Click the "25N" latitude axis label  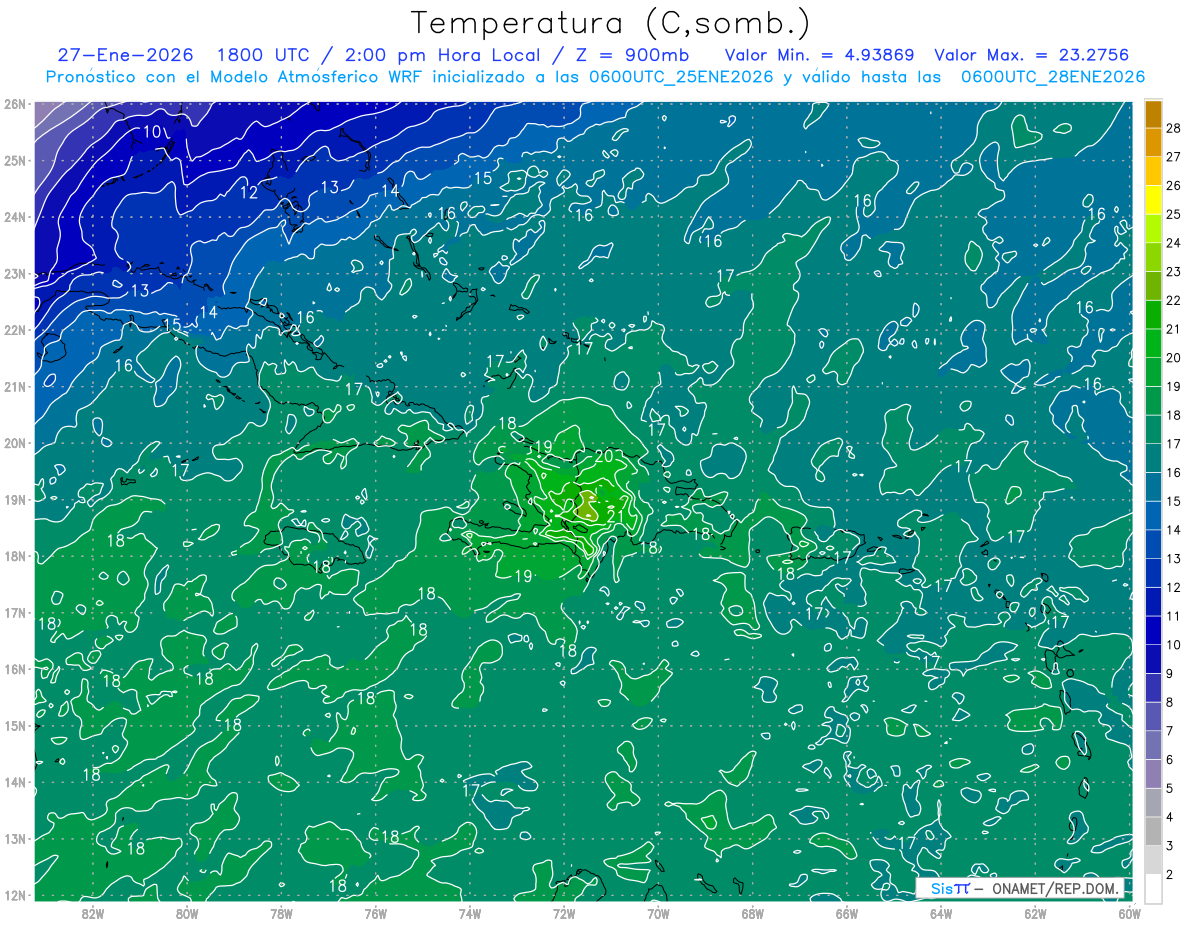pyautogui.click(x=15, y=160)
